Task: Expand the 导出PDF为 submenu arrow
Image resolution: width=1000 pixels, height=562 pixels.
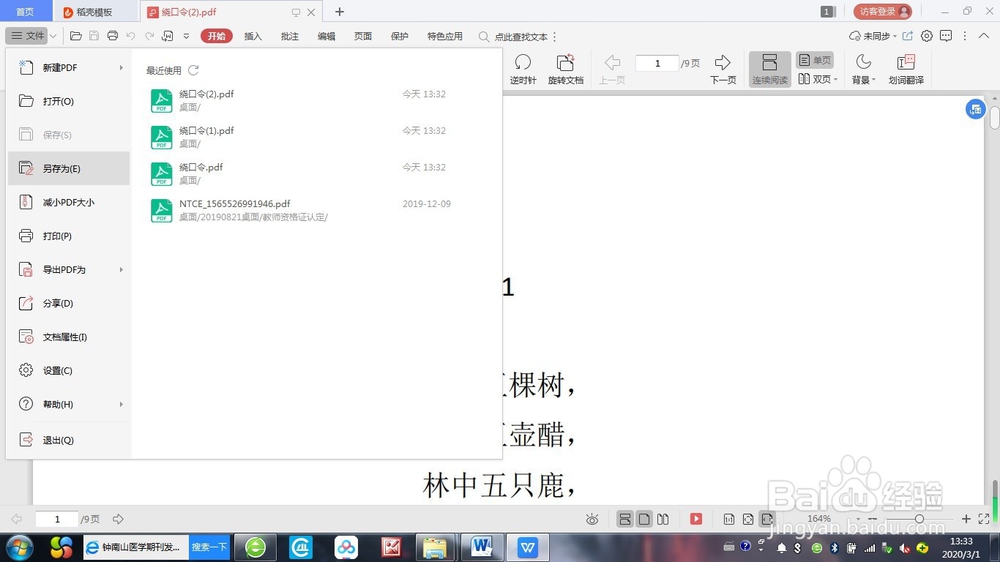Action: tap(121, 270)
